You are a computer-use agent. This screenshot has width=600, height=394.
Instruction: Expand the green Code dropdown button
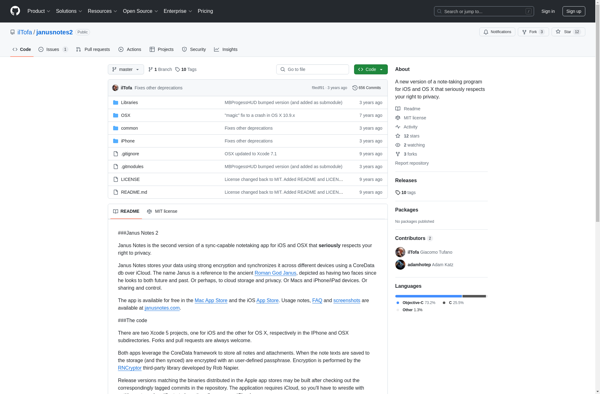[370, 69]
